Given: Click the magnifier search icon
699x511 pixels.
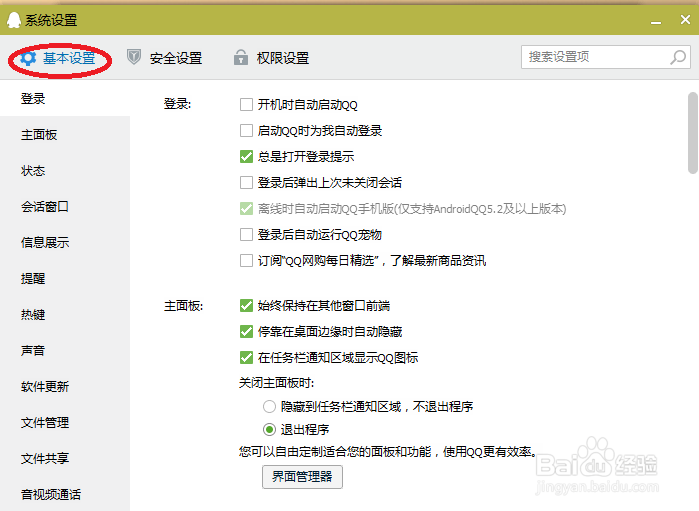Looking at the screenshot, I should (678, 57).
